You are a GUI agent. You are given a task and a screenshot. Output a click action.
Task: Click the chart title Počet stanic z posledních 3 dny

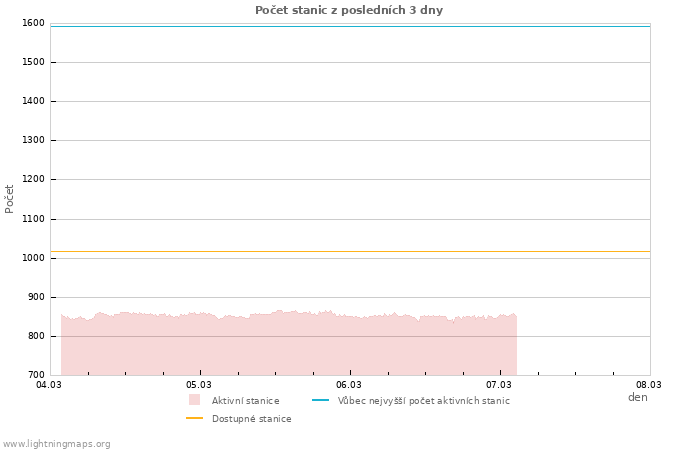pos(349,10)
